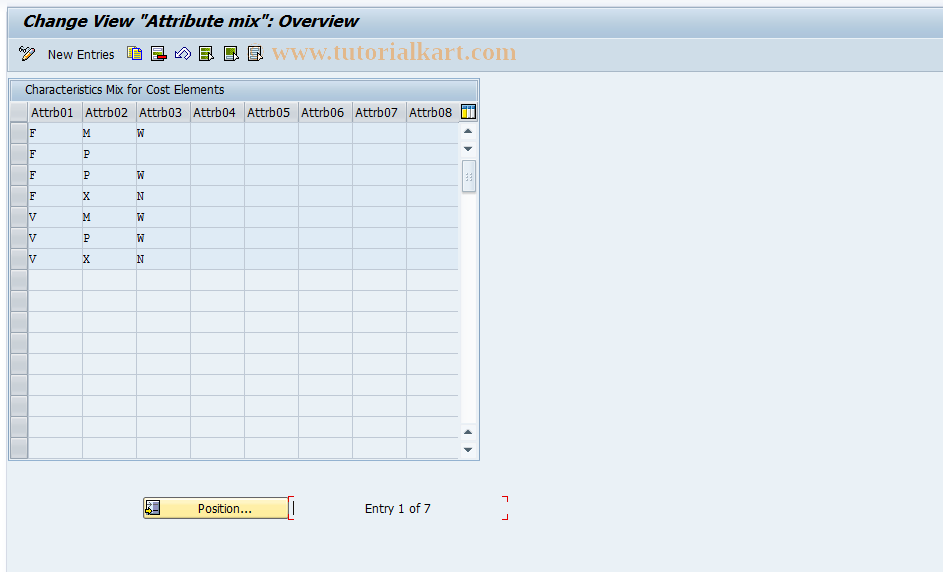Click Attrb02 cell M in first row

(x=109, y=133)
